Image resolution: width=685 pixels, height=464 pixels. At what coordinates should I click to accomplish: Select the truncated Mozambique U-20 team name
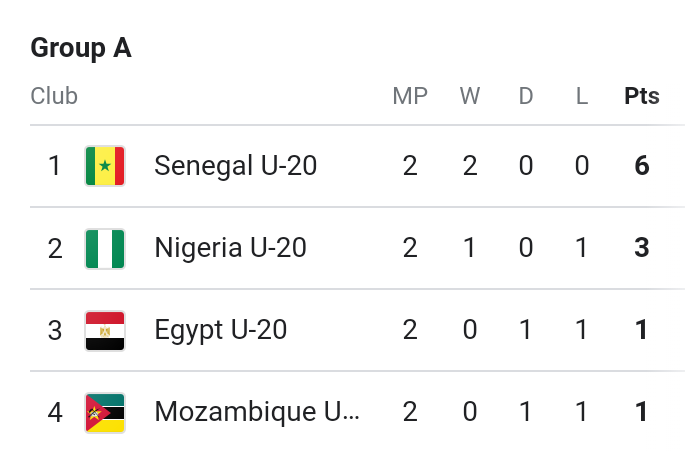coord(256,412)
